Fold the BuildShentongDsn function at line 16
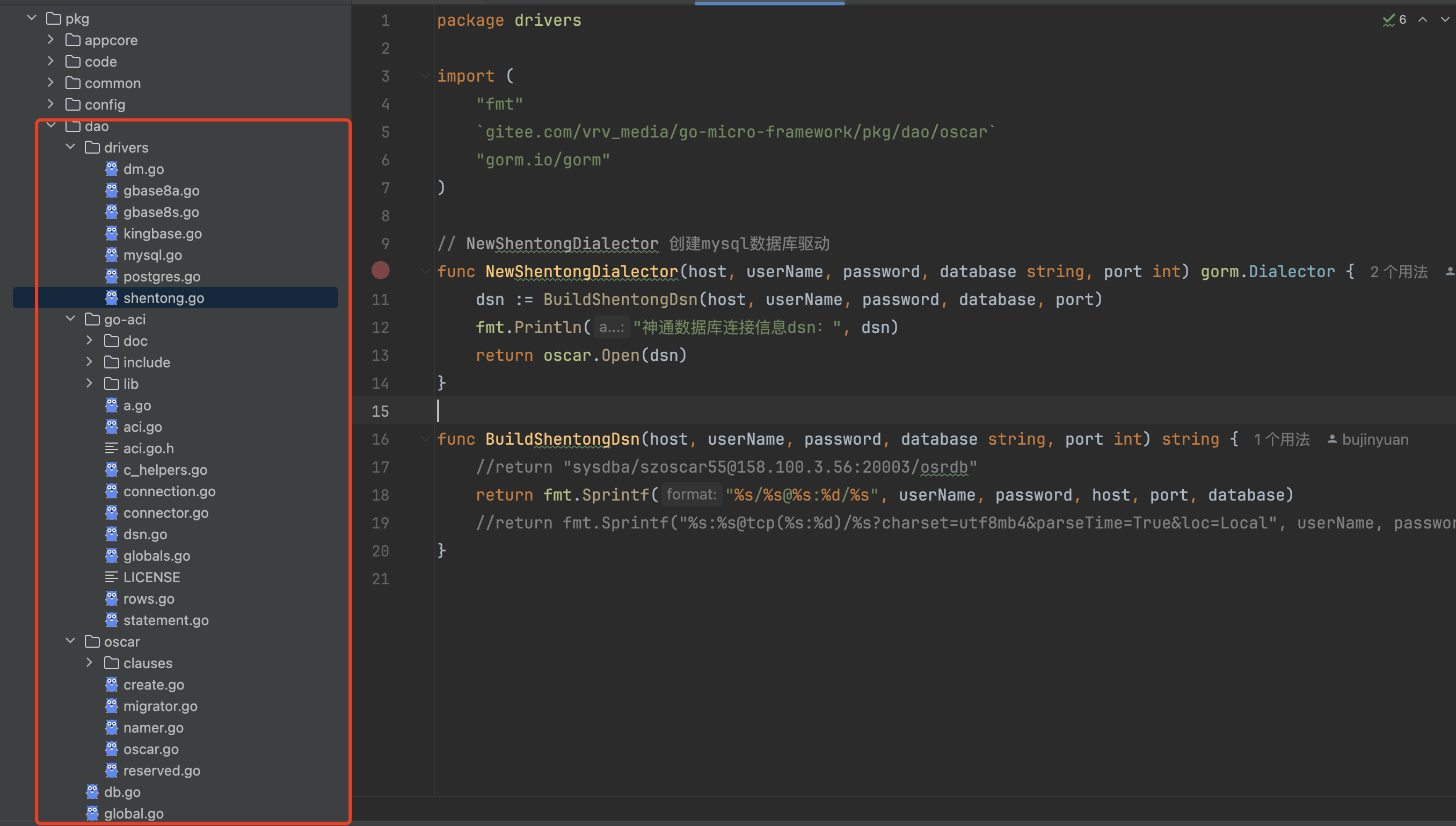The width and height of the screenshot is (1456, 826). click(x=425, y=439)
